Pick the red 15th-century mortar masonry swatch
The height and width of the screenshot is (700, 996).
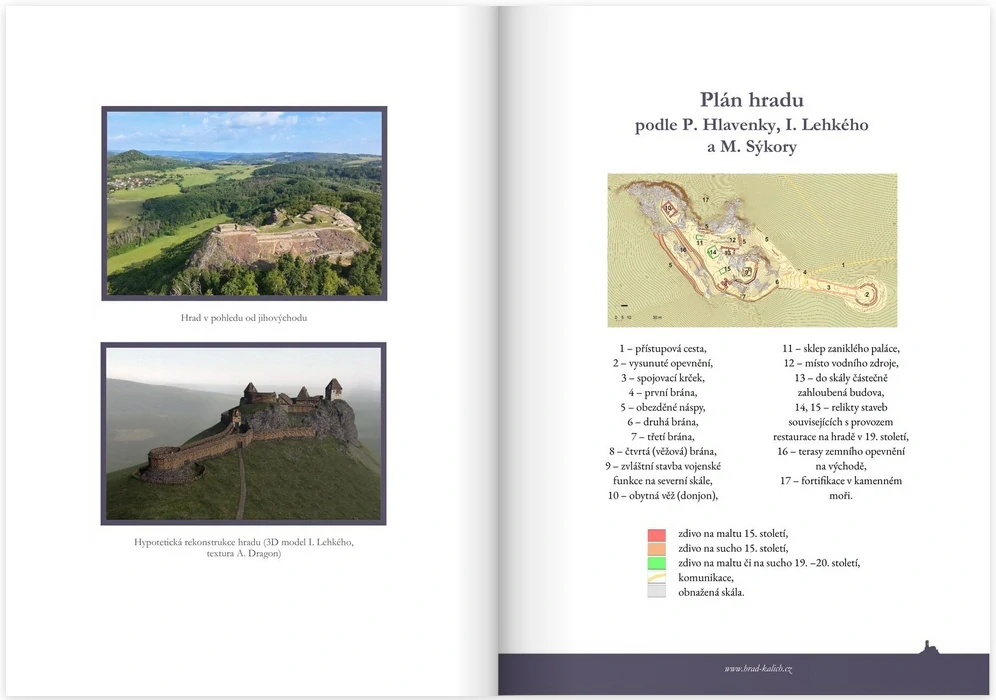(x=656, y=535)
